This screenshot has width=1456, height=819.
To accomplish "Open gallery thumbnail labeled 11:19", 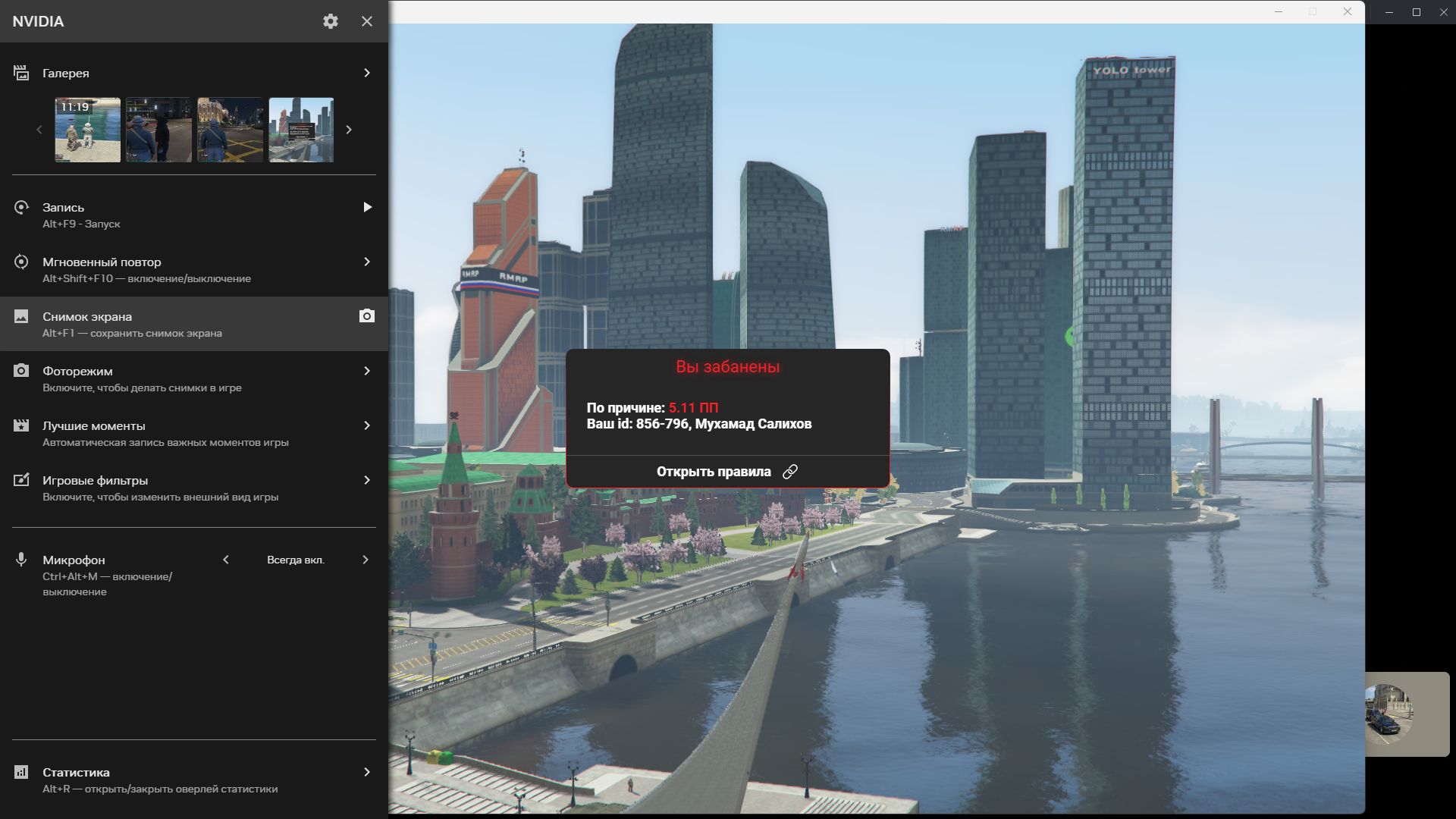I will pyautogui.click(x=87, y=130).
